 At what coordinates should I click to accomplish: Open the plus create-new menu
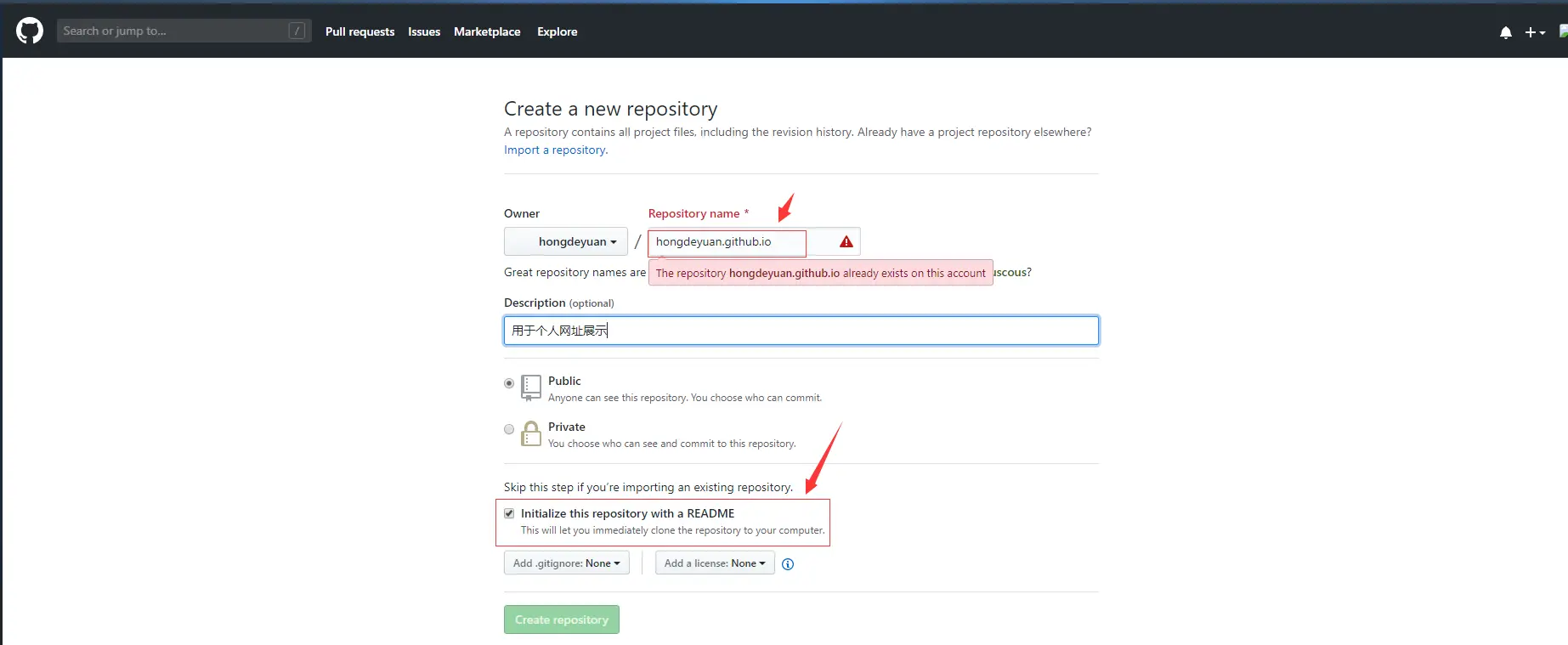(1534, 32)
